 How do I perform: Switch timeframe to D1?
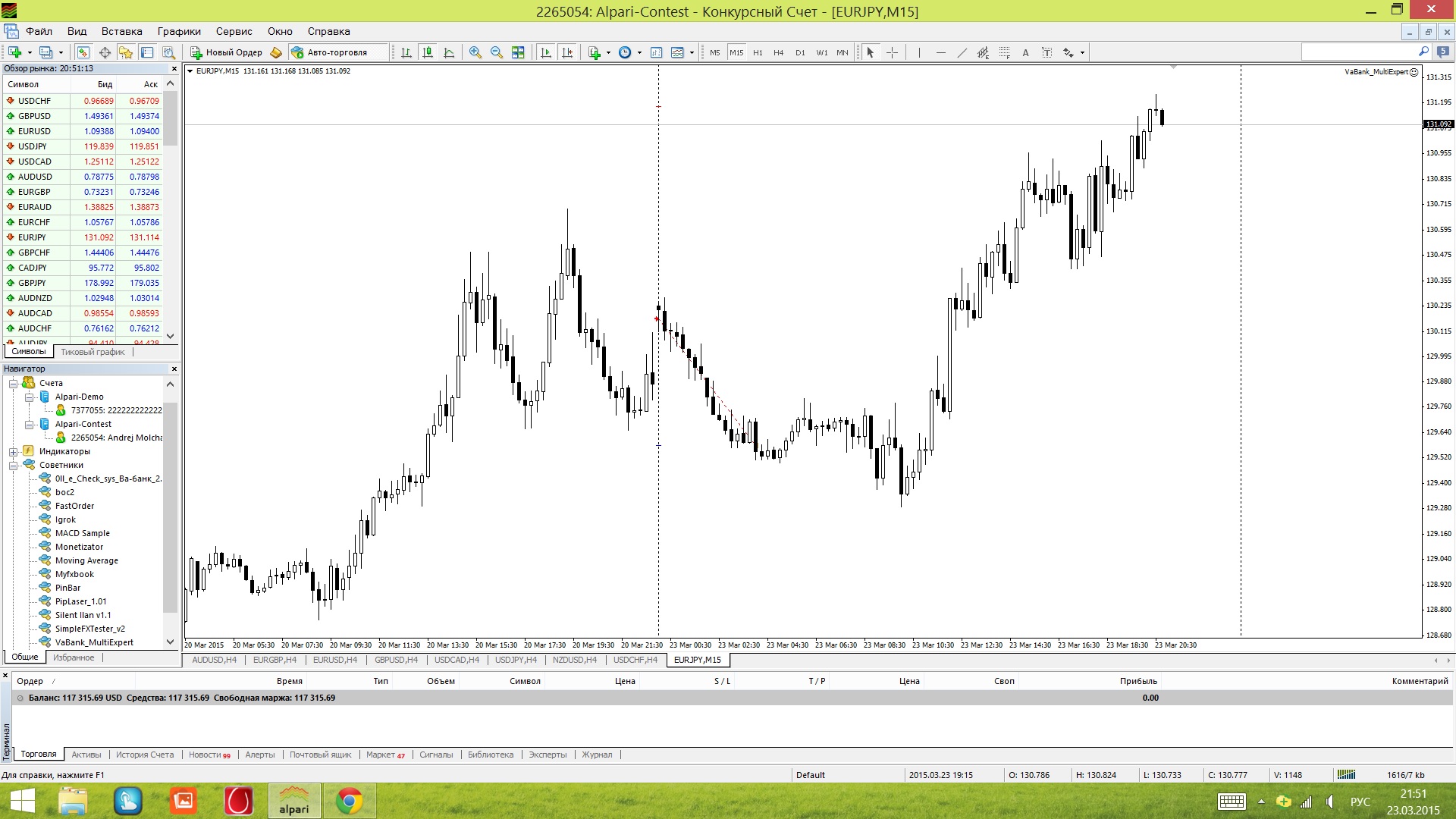800,52
